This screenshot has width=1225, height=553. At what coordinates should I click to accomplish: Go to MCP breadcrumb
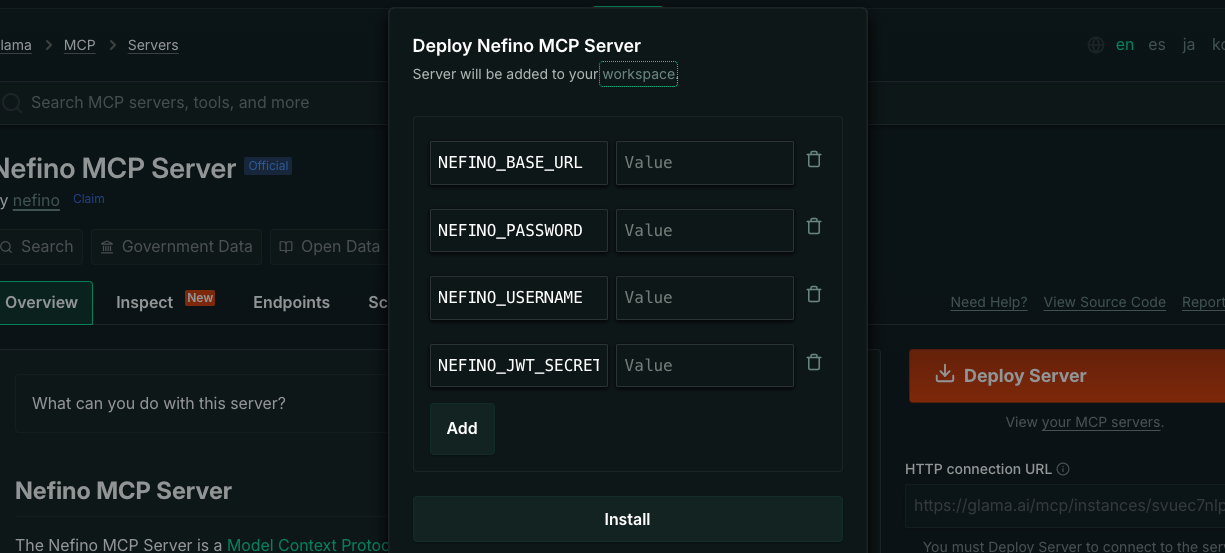[80, 45]
